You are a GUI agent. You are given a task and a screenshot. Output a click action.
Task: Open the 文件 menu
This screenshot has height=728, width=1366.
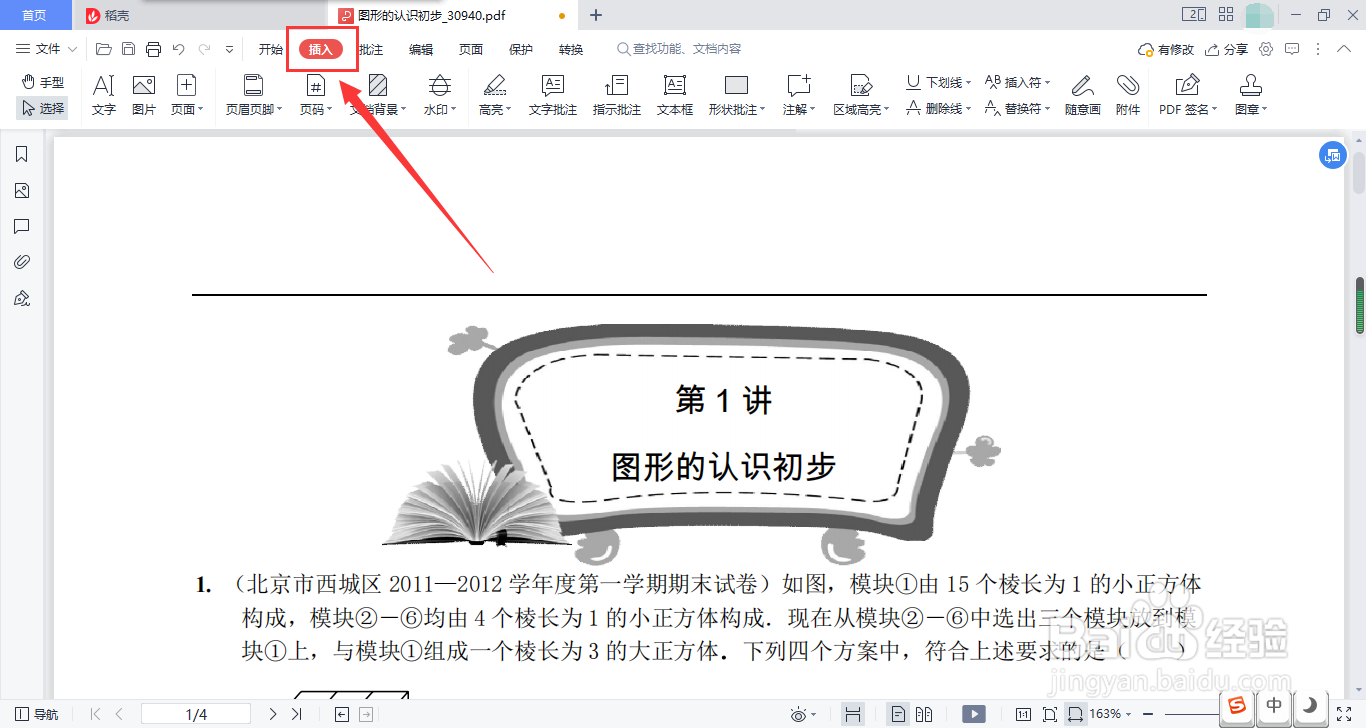point(47,49)
